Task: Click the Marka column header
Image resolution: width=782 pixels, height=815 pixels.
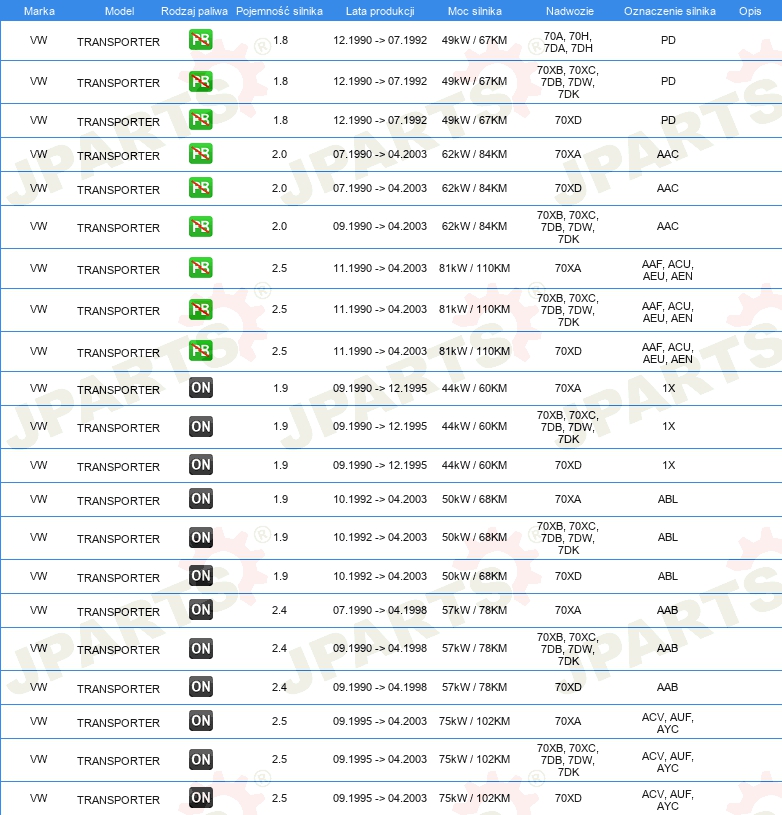Action: [x=39, y=11]
